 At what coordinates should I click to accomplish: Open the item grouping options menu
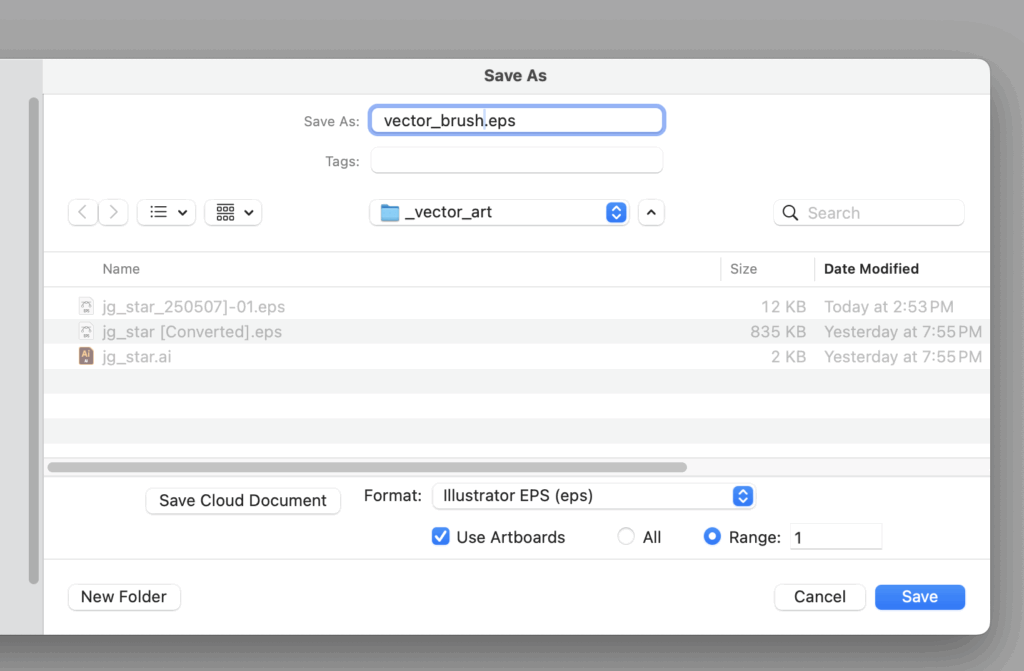point(233,212)
